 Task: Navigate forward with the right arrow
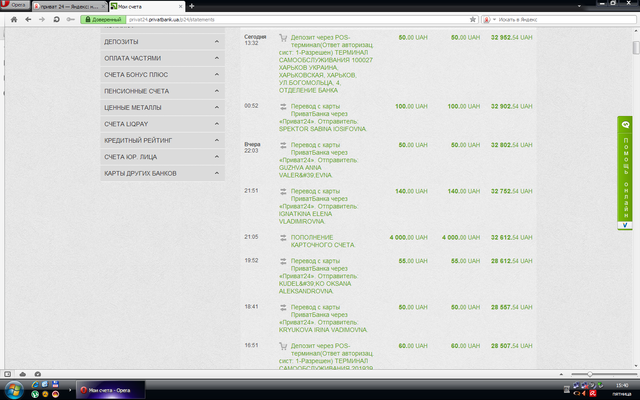point(42,19)
